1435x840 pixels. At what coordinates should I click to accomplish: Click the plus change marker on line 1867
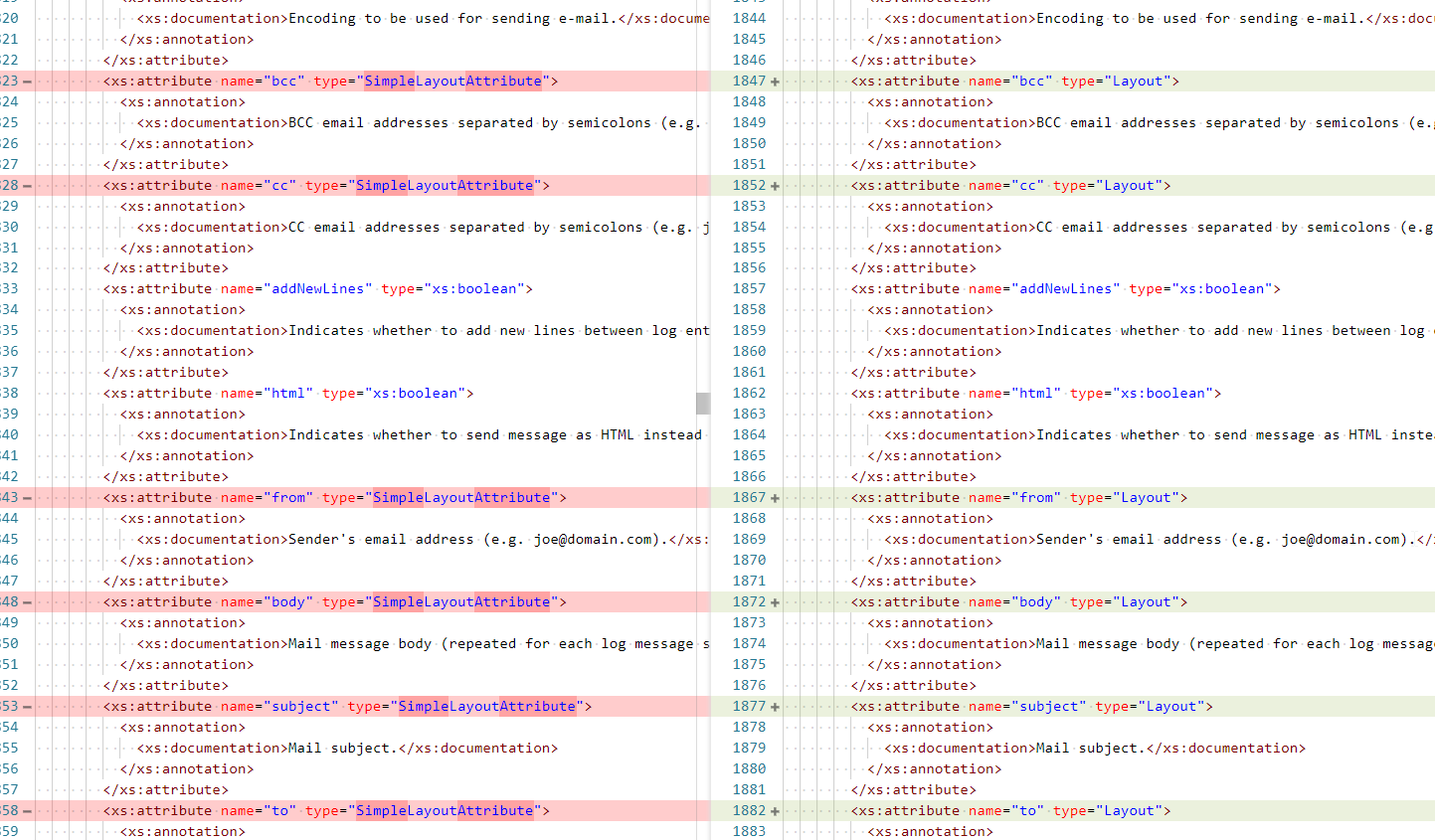point(775,497)
